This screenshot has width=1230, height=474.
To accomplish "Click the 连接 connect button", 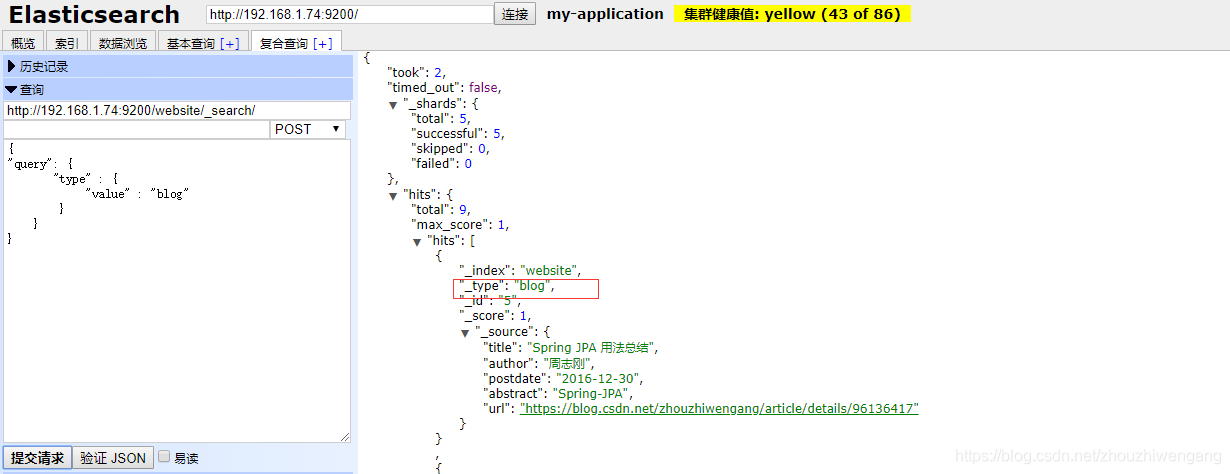I will coord(515,14).
